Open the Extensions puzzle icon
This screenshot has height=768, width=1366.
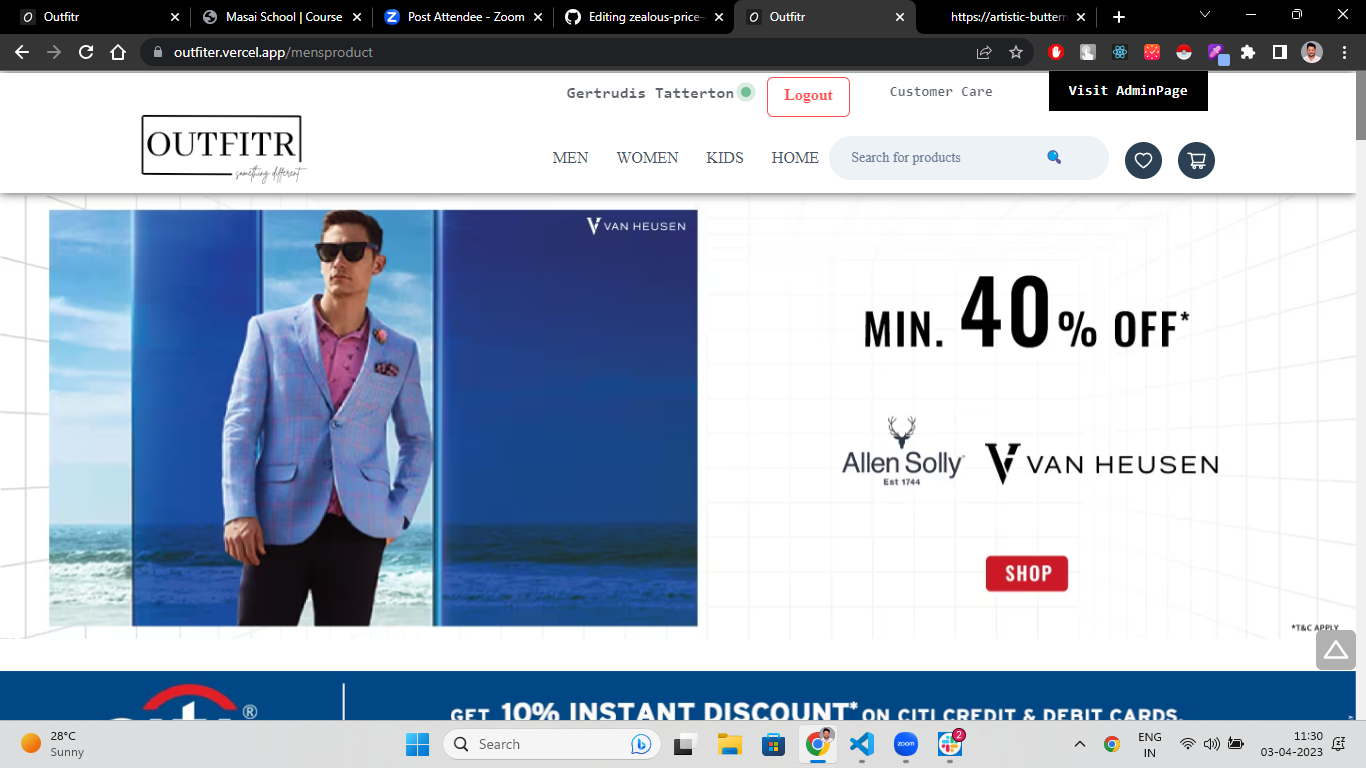tap(1248, 52)
